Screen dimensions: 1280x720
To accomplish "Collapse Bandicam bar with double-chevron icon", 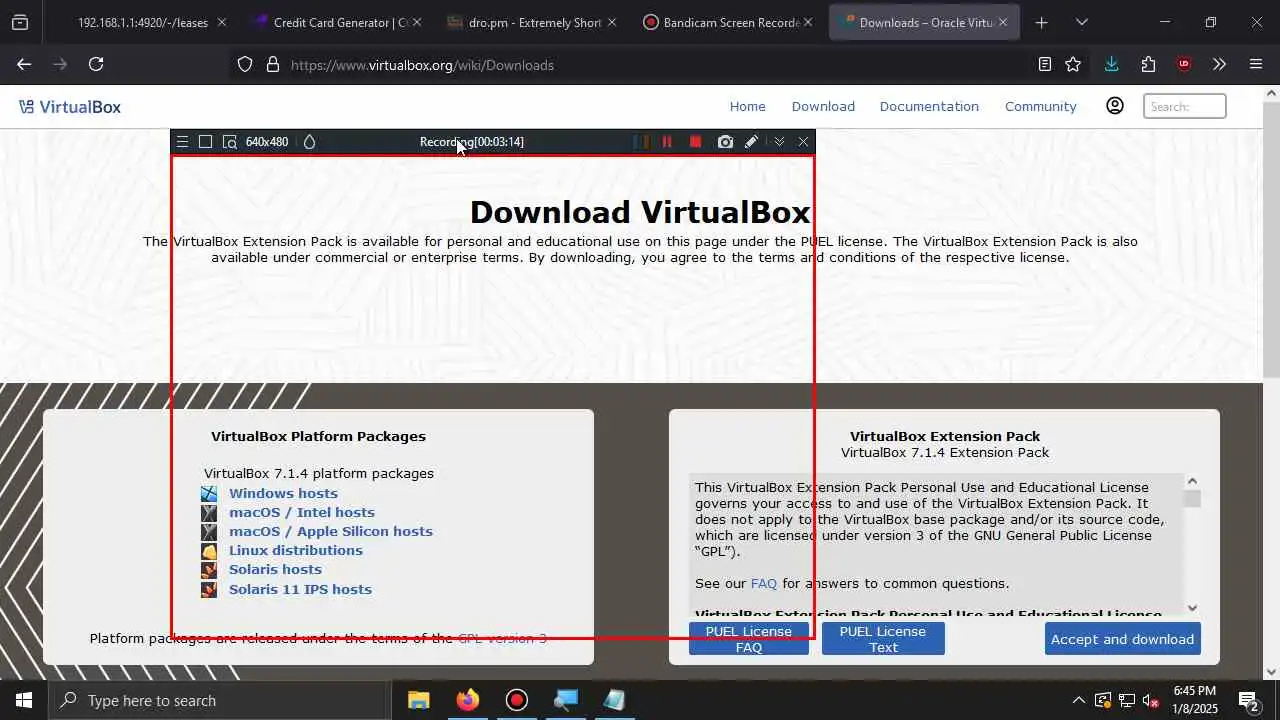I will click(x=779, y=142).
